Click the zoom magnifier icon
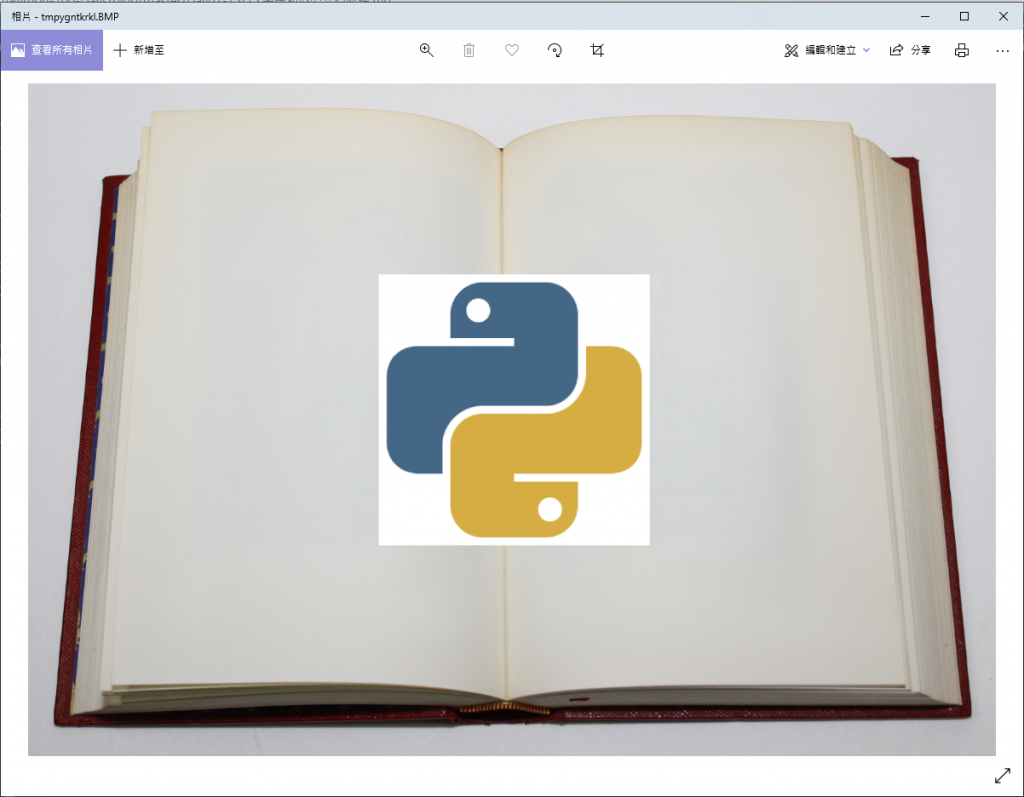The image size is (1024, 797). pyautogui.click(x=426, y=50)
